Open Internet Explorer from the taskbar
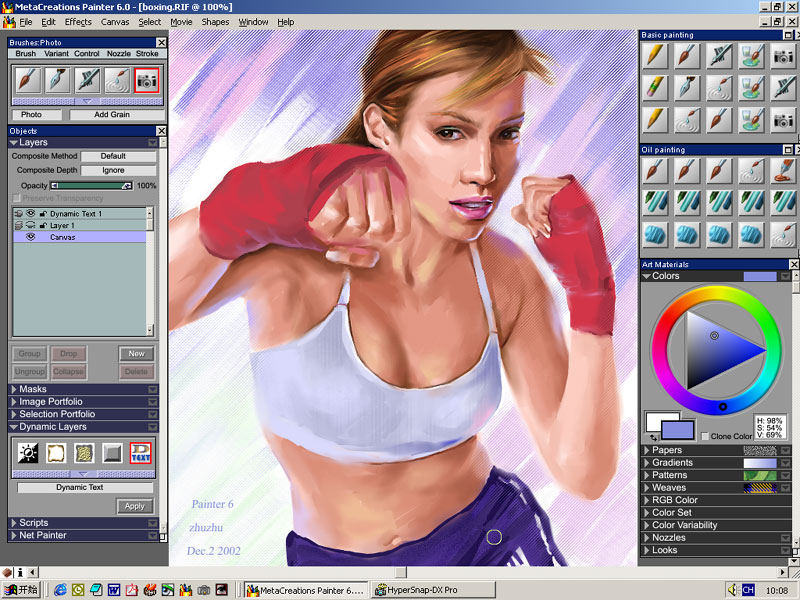 coord(60,590)
